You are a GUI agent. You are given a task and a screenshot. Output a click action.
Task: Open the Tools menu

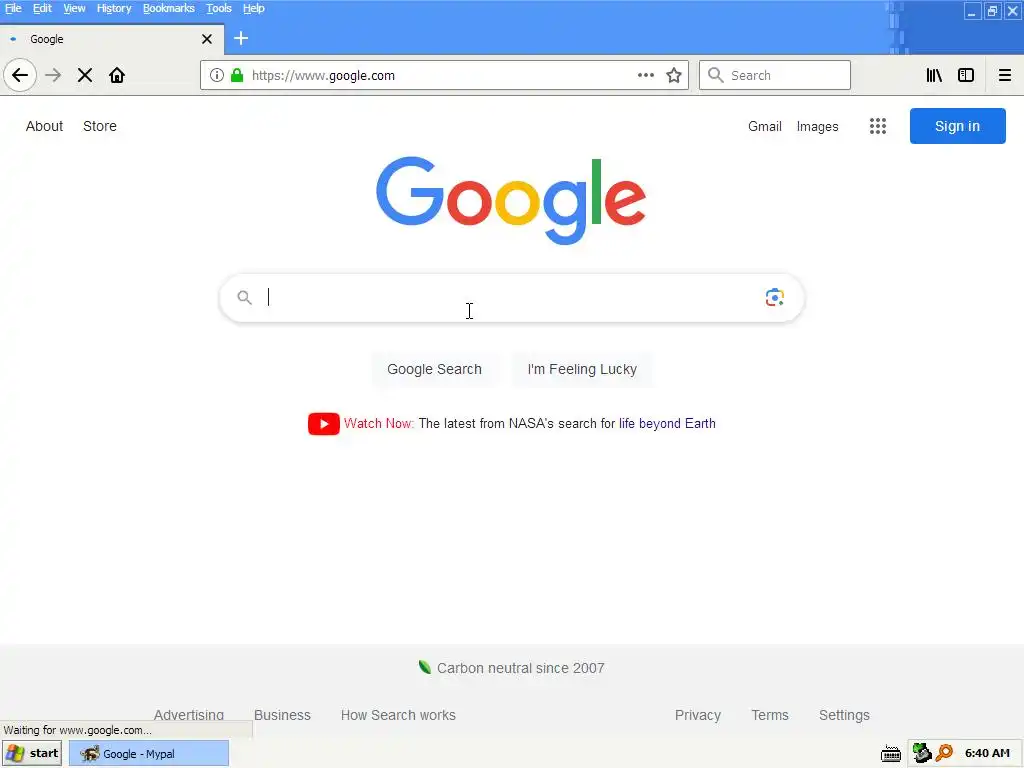tap(219, 8)
